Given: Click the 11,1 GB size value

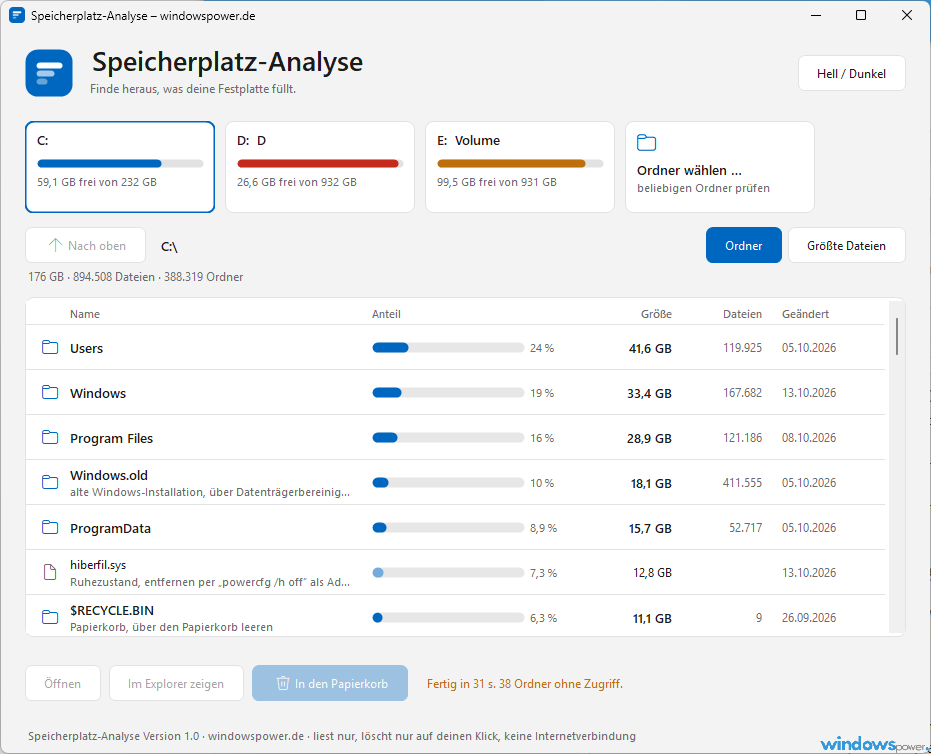Looking at the screenshot, I should (652, 619).
